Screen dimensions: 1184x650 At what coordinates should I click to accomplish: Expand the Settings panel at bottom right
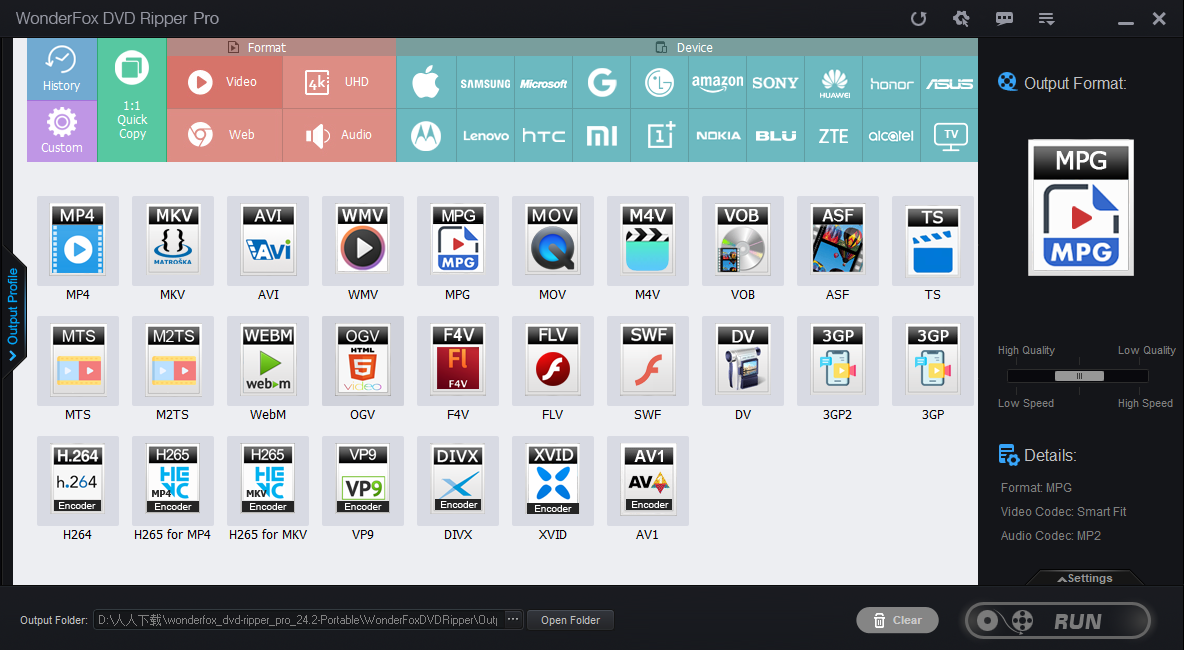coord(1086,578)
